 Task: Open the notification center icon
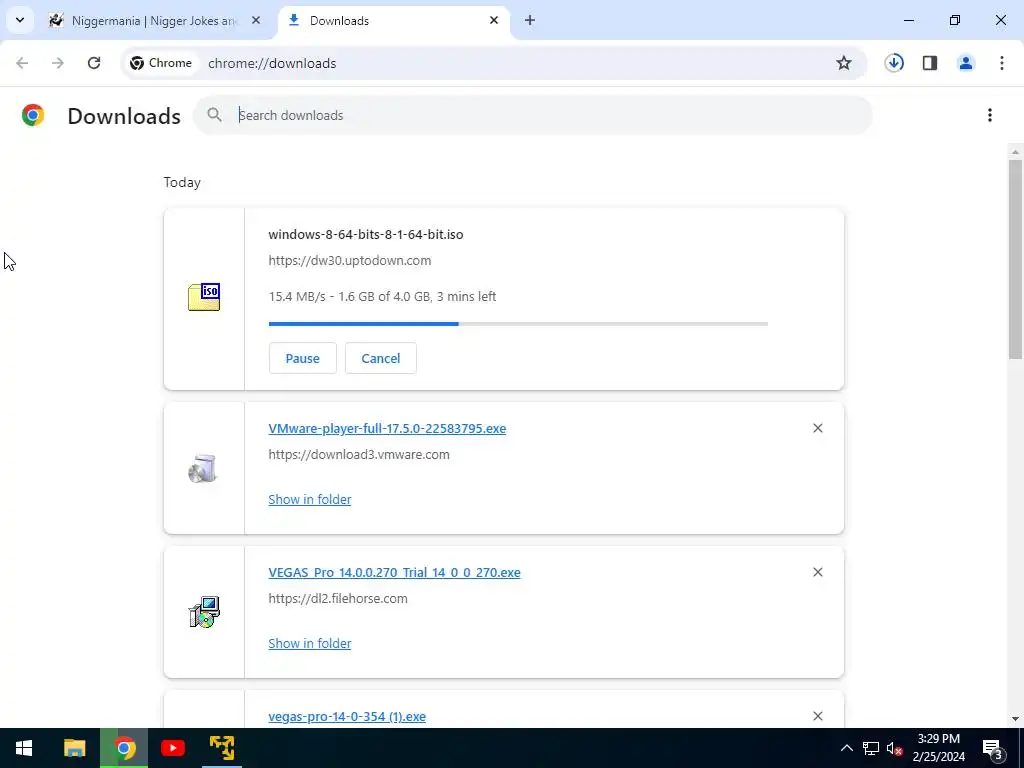click(x=993, y=748)
